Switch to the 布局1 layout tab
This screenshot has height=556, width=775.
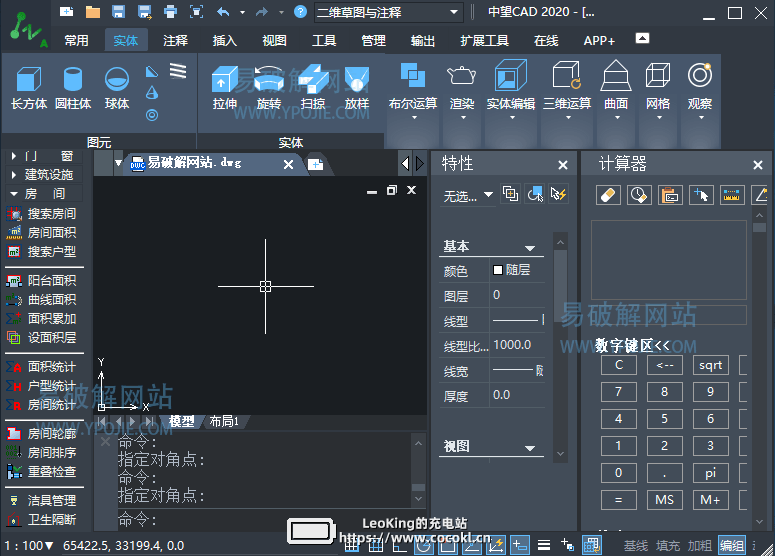click(224, 421)
